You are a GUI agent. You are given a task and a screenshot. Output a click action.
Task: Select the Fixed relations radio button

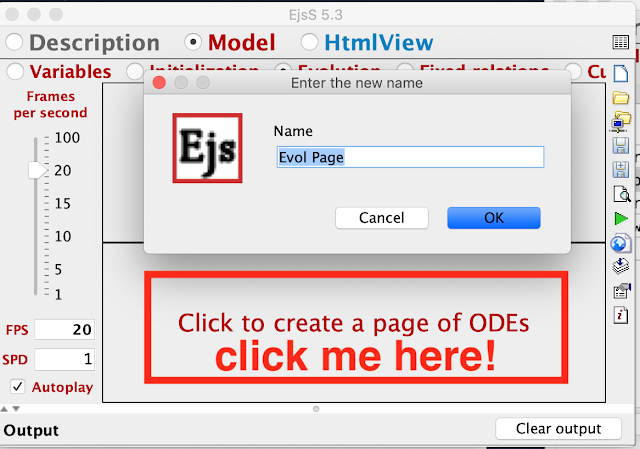404,69
